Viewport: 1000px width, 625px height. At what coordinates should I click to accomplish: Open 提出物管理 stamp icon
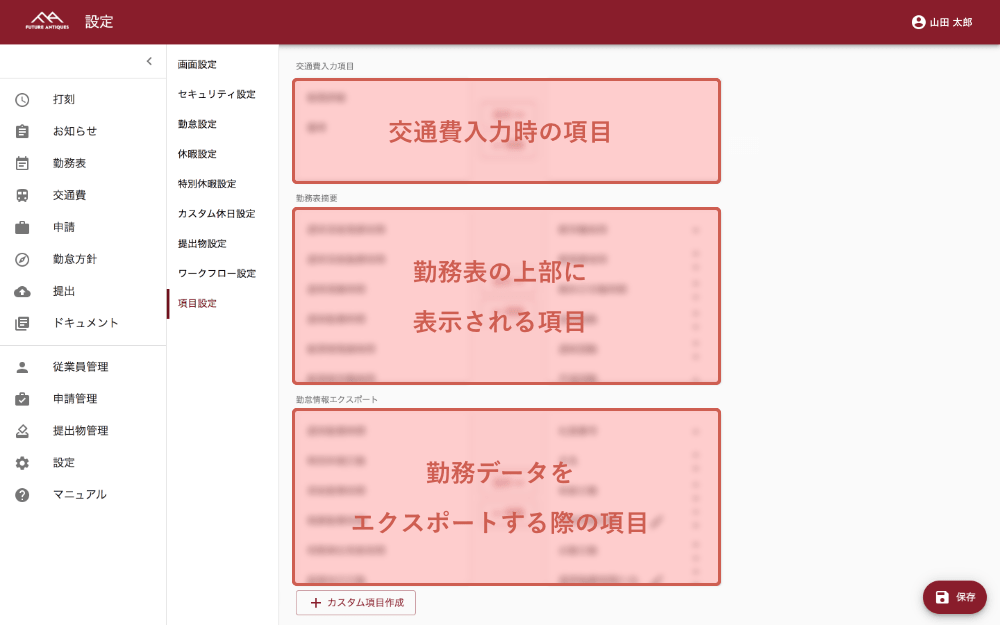(x=22, y=431)
